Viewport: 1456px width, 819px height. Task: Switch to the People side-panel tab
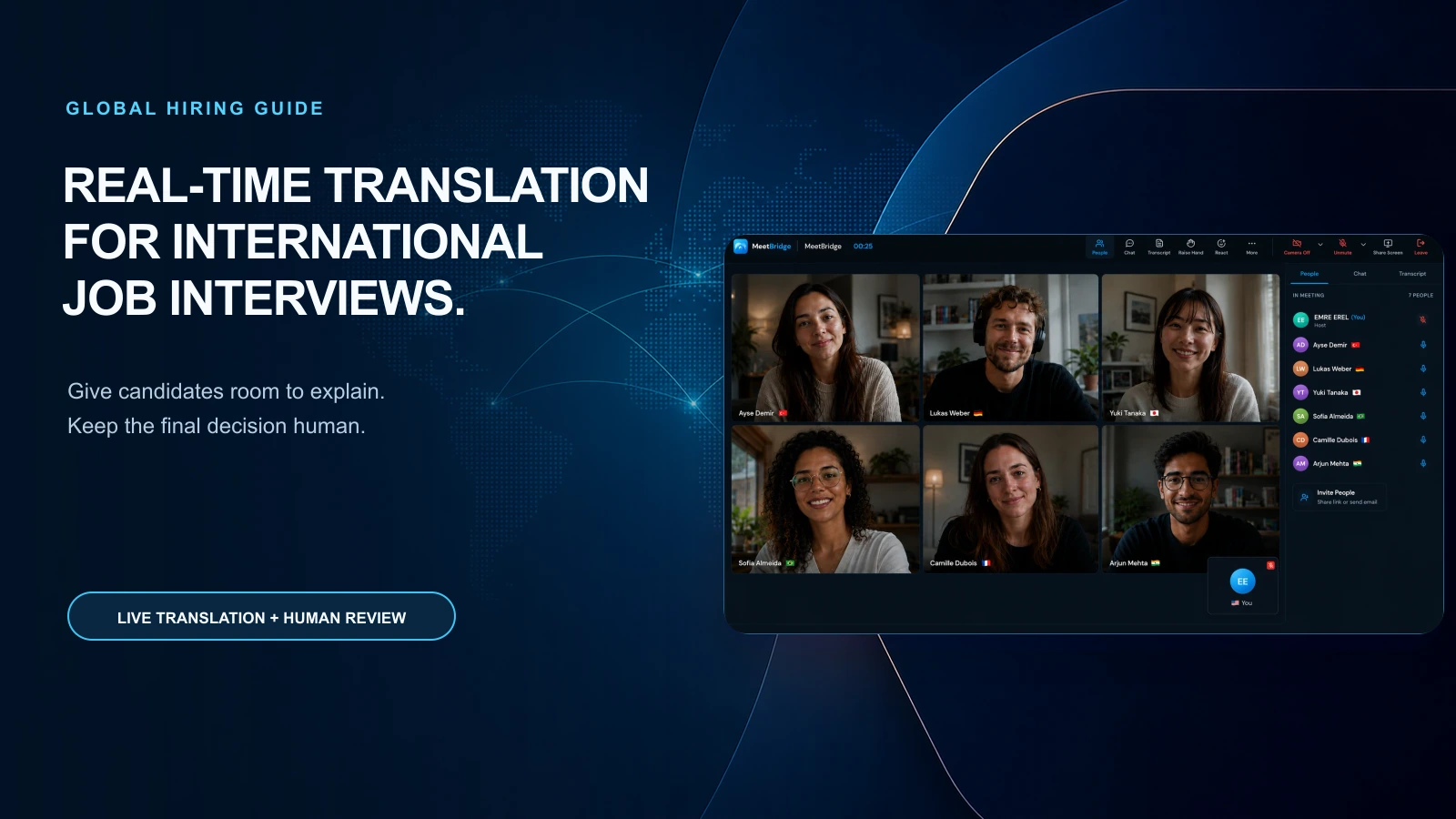1309,274
